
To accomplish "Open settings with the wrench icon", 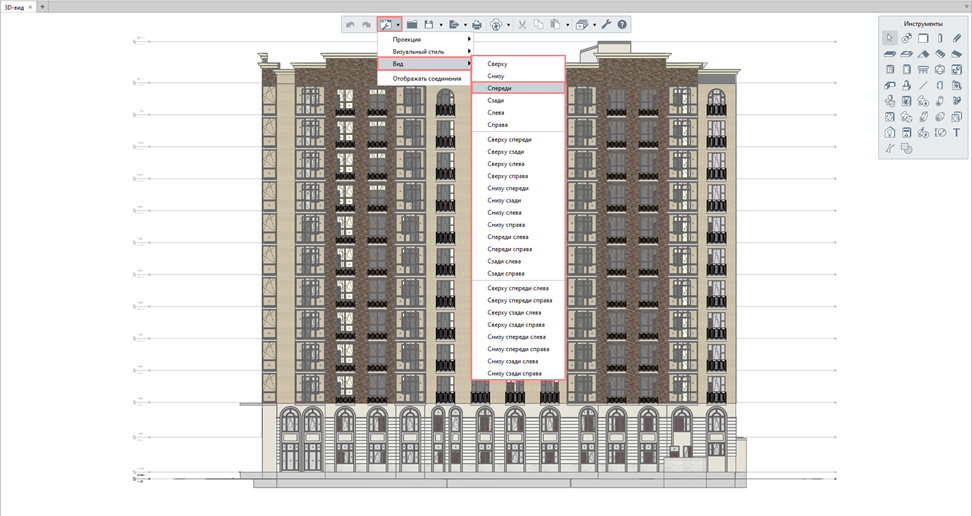I will [x=606, y=25].
